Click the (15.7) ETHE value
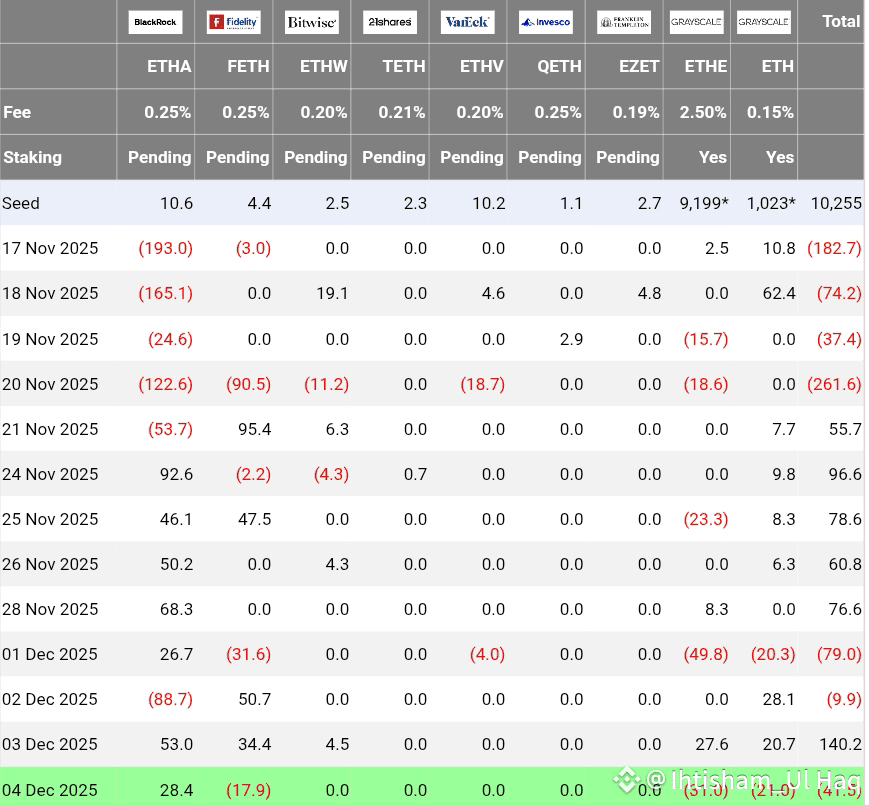 click(x=706, y=339)
